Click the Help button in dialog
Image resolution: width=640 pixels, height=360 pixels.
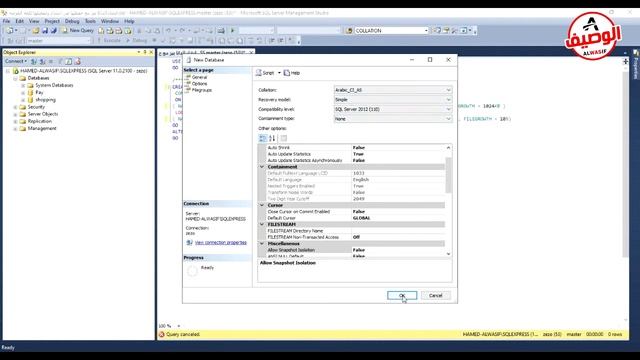292,73
